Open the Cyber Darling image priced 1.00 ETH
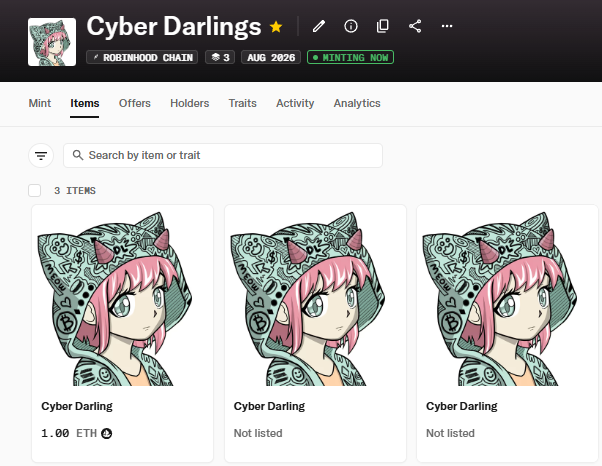602x466 pixels. tap(122, 299)
